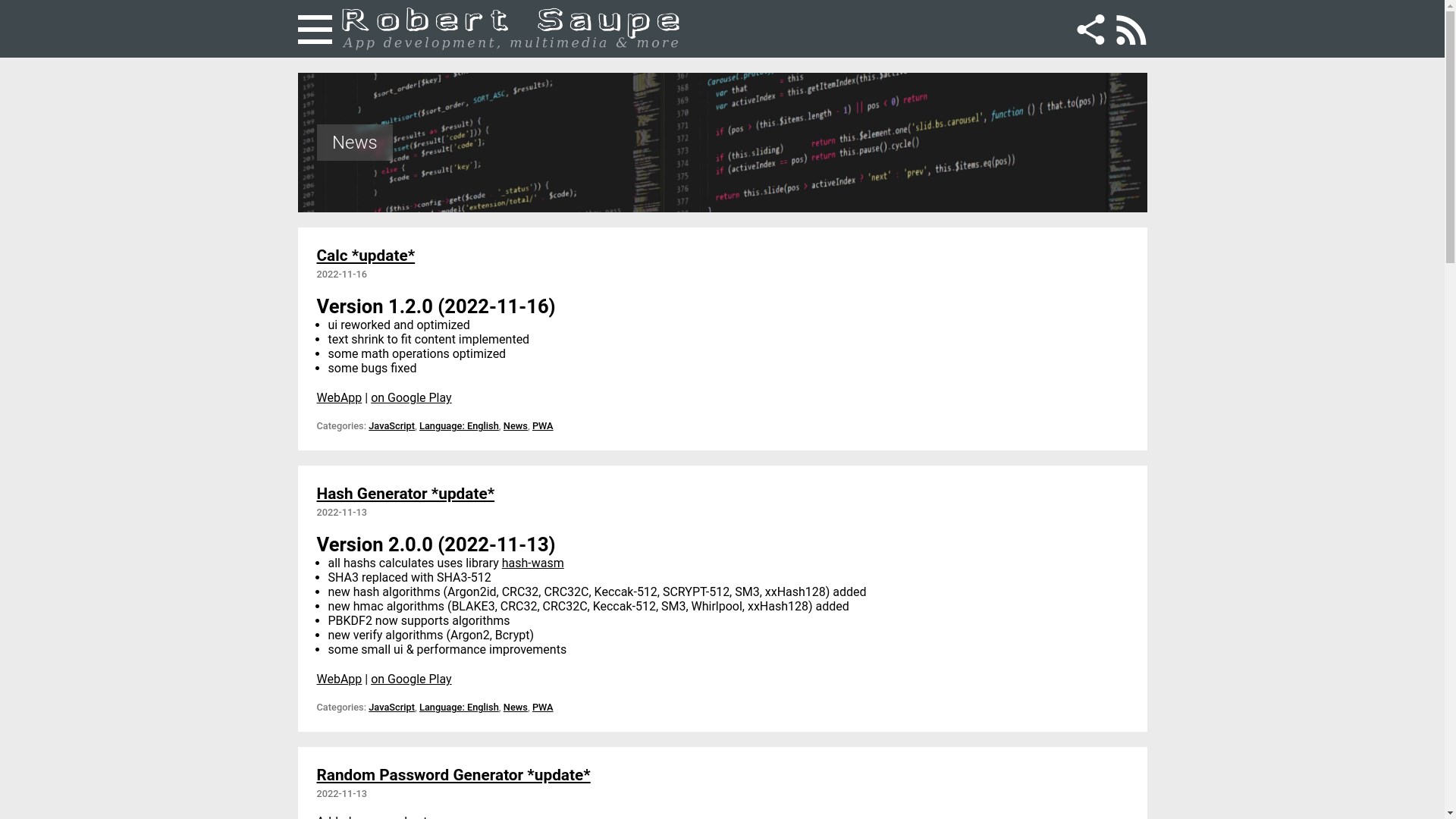Click WebApp link under Calc update
The image size is (1456, 819).
tap(339, 398)
